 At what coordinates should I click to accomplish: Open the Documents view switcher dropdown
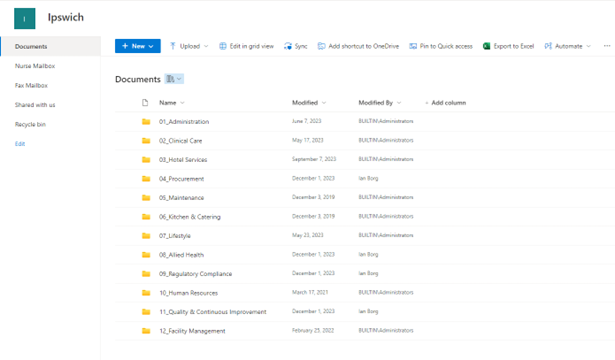click(174, 79)
